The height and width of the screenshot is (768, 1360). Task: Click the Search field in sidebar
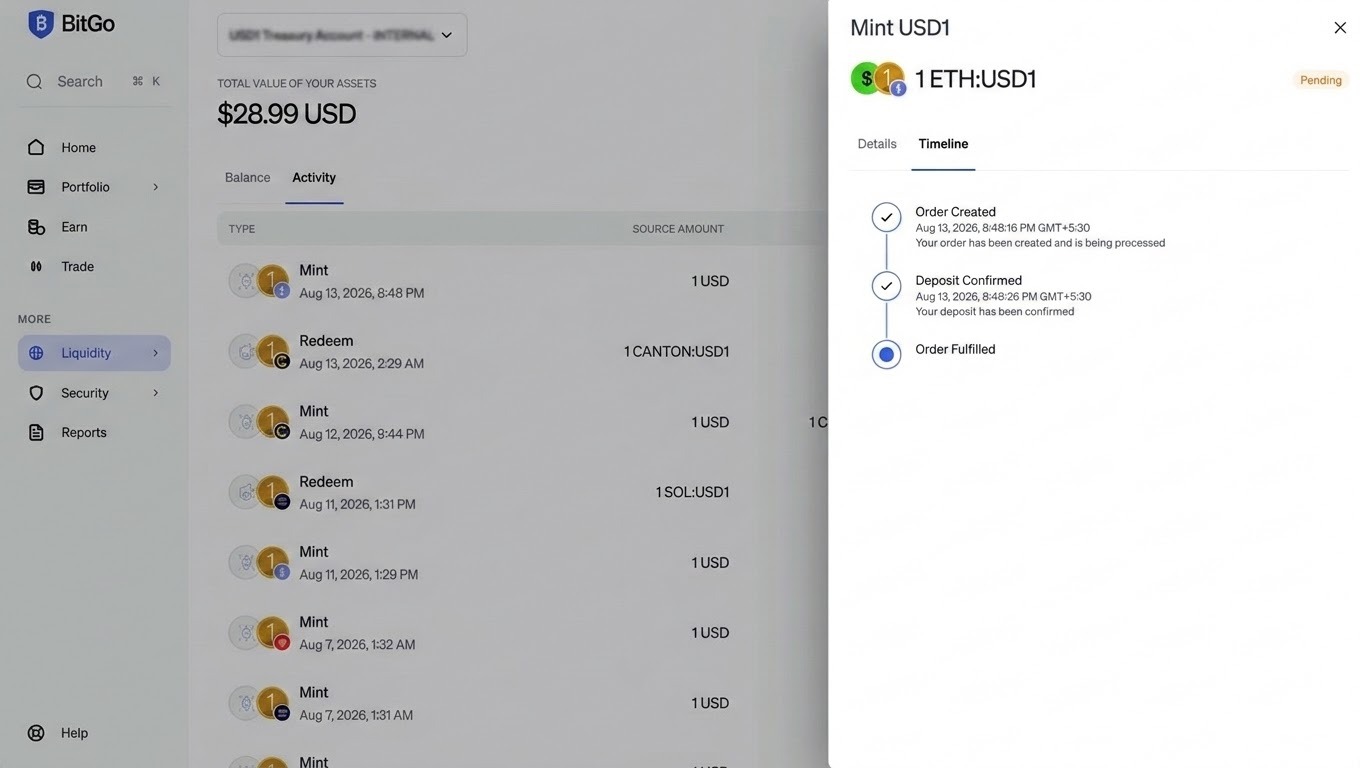click(94, 82)
